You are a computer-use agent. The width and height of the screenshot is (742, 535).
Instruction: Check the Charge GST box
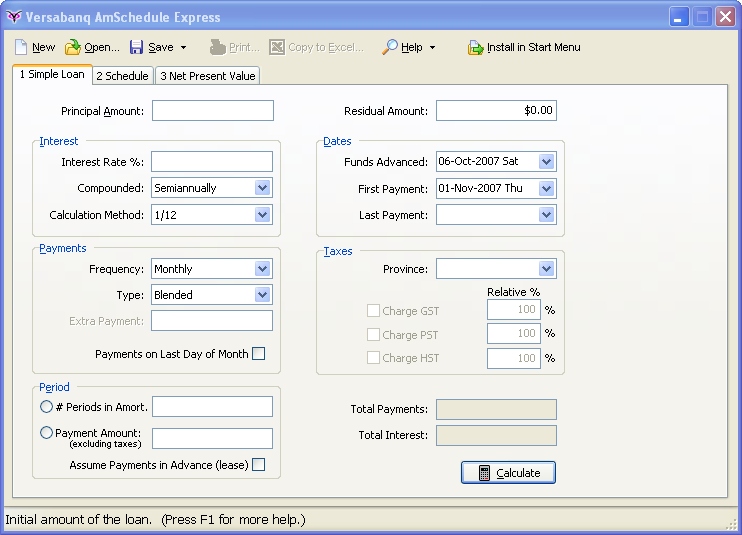(x=373, y=311)
